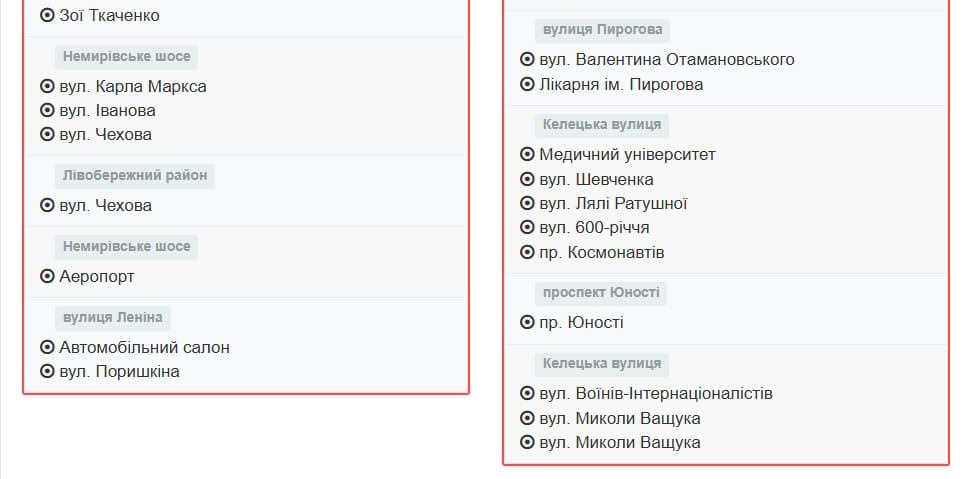Select вул. Чехова under Лівобережний район
Viewport: 970px width, 479px height.
pos(105,205)
